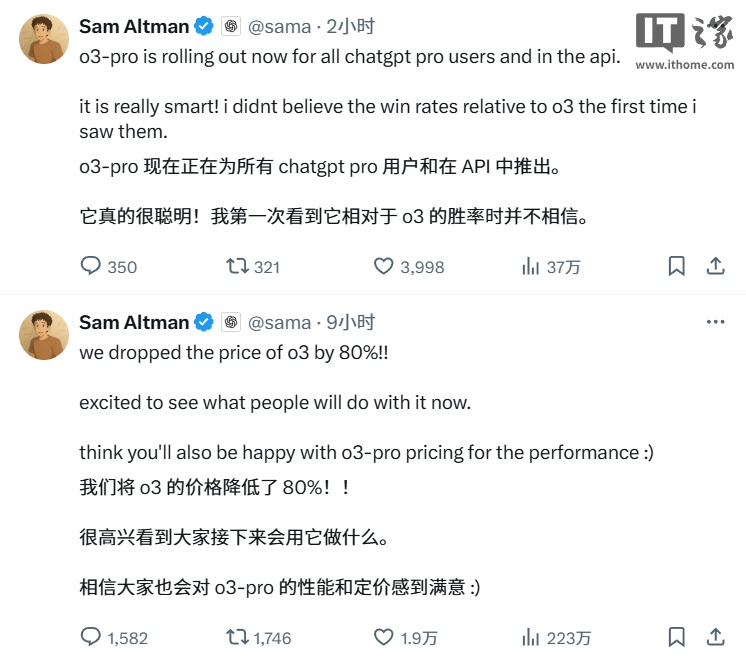Open the 2小时 timestamp link
This screenshot has width=746, height=664.
tap(350, 26)
